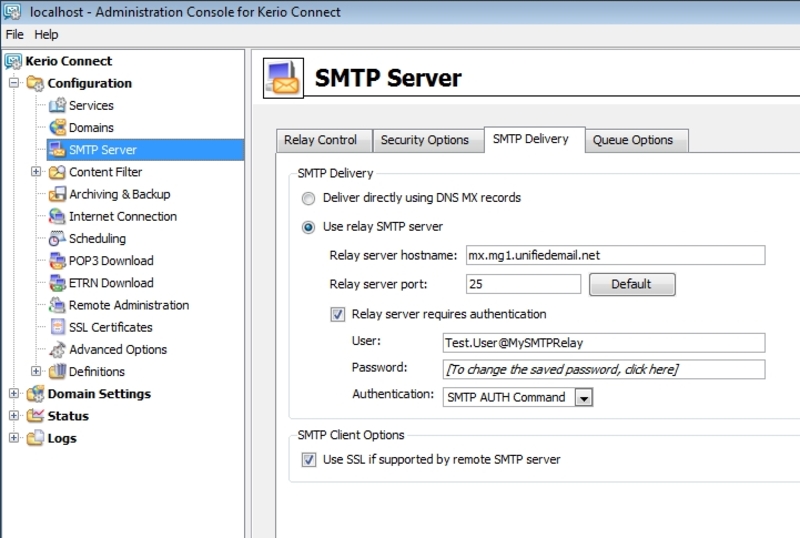
Task: Click the POP3 Download icon
Action: click(58, 261)
